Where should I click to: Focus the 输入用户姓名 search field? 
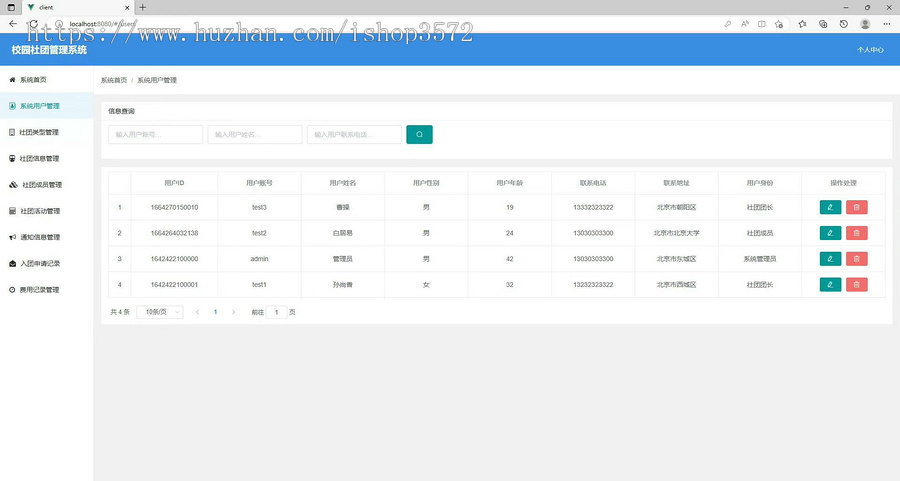coord(254,134)
